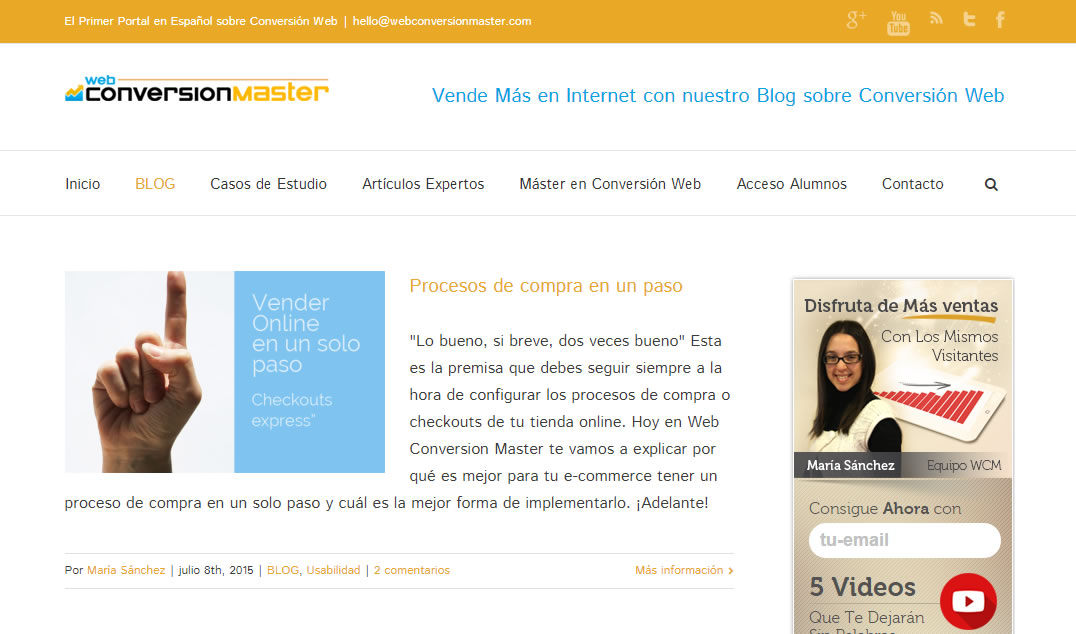
Task: Open the article 'Procesos de compra en un paso'
Action: 546,285
